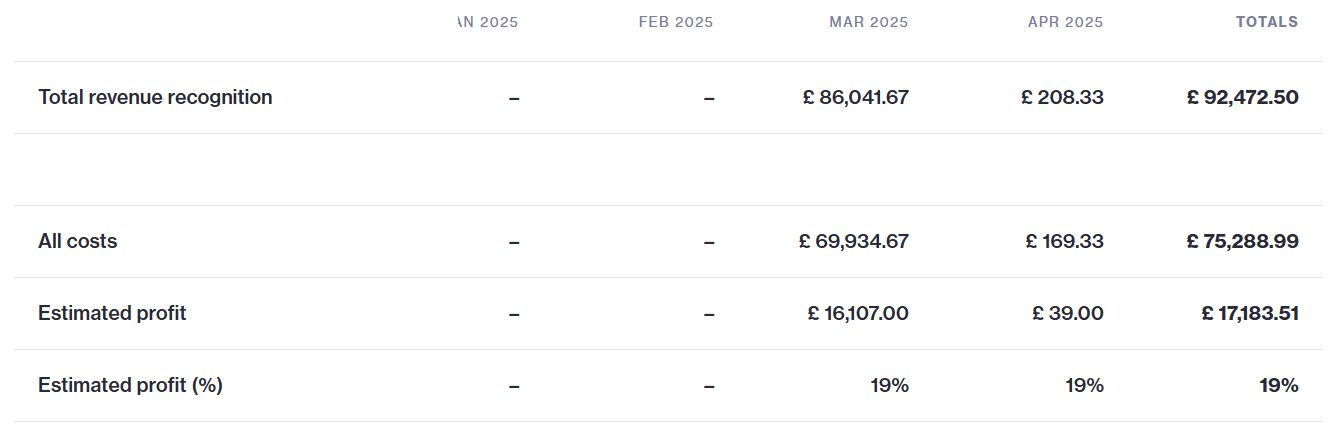Click the £ 69,934.67 March costs value
1337x431 pixels.
pyautogui.click(x=854, y=241)
